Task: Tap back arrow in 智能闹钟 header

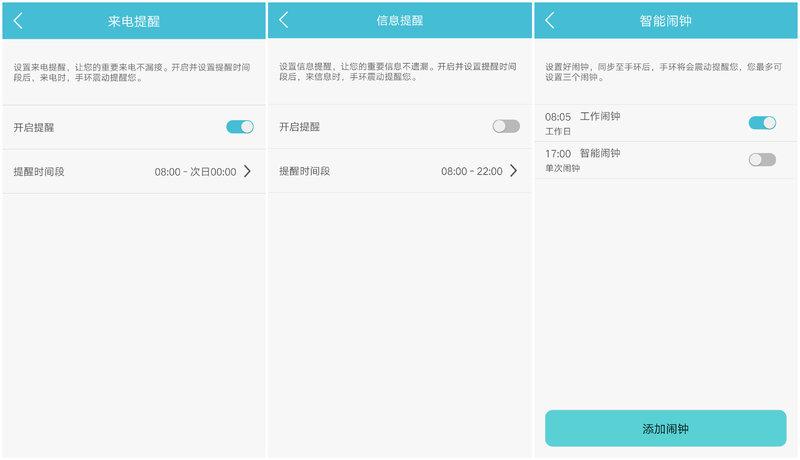Action: click(551, 21)
